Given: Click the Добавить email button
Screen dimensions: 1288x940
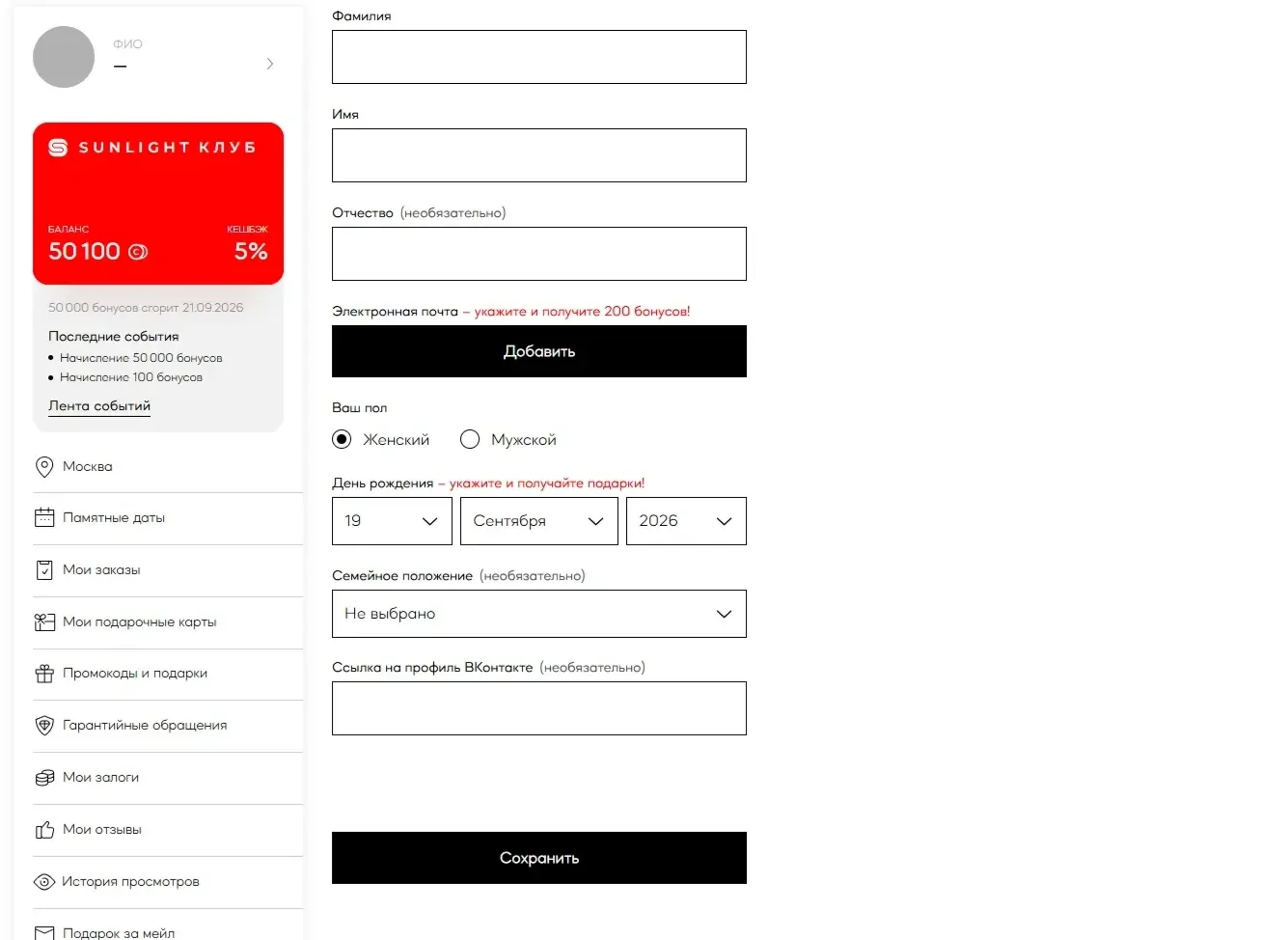Looking at the screenshot, I should coord(539,351).
